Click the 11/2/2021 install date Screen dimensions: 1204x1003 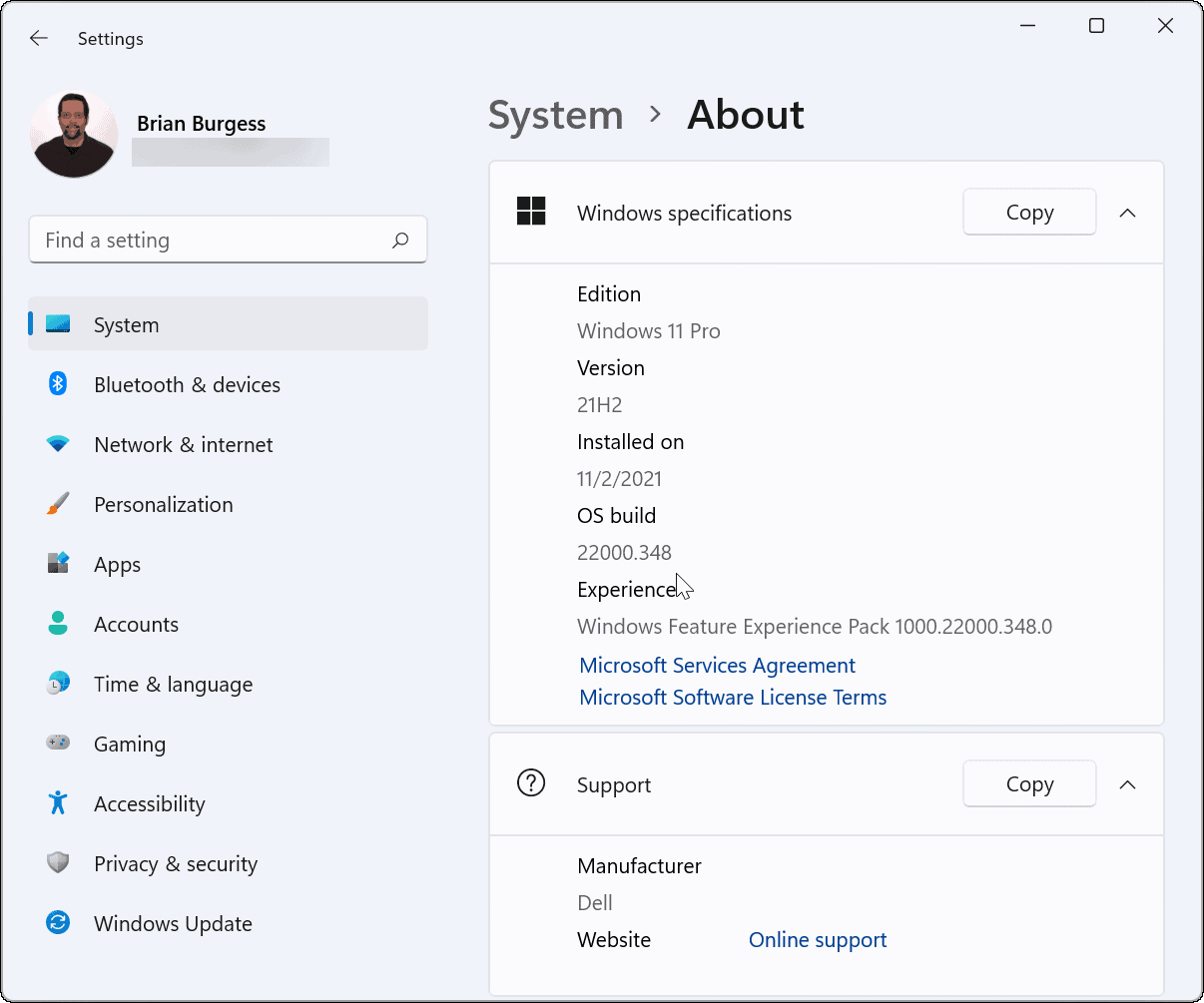[x=619, y=479]
